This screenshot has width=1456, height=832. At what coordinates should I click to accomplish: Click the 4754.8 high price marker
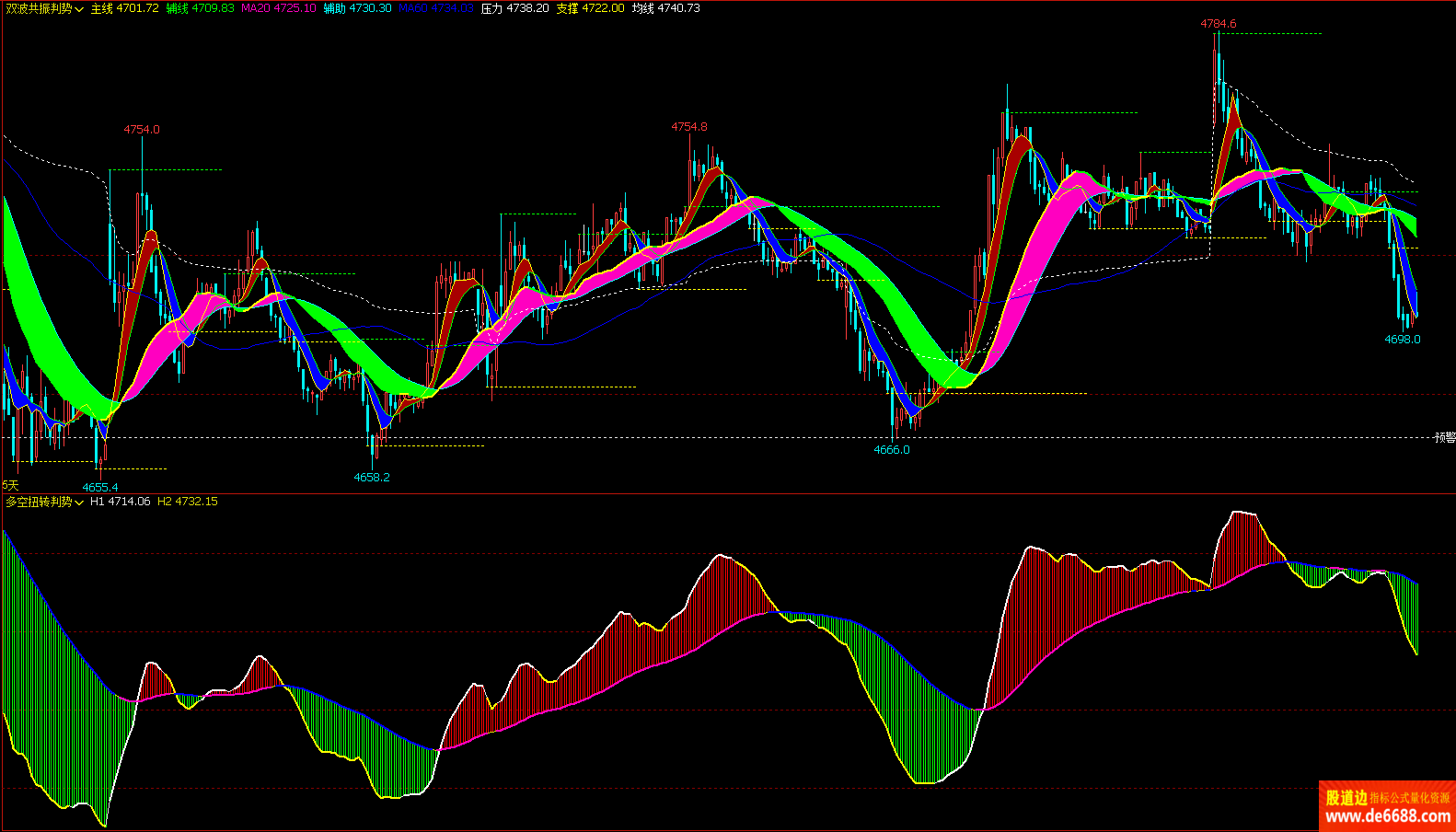688,127
